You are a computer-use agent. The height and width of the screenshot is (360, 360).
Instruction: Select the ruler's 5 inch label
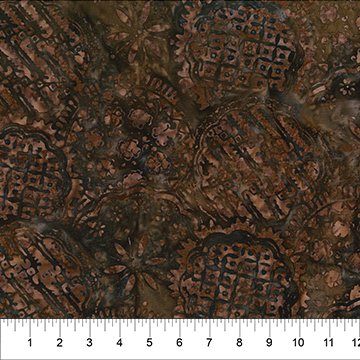pyautogui.click(x=149, y=343)
